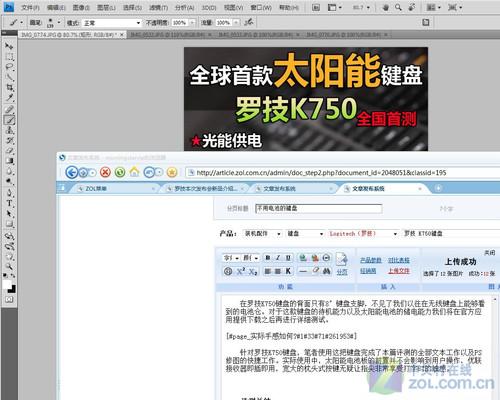
Task: Select the Pen tool
Action: [x=9, y=193]
